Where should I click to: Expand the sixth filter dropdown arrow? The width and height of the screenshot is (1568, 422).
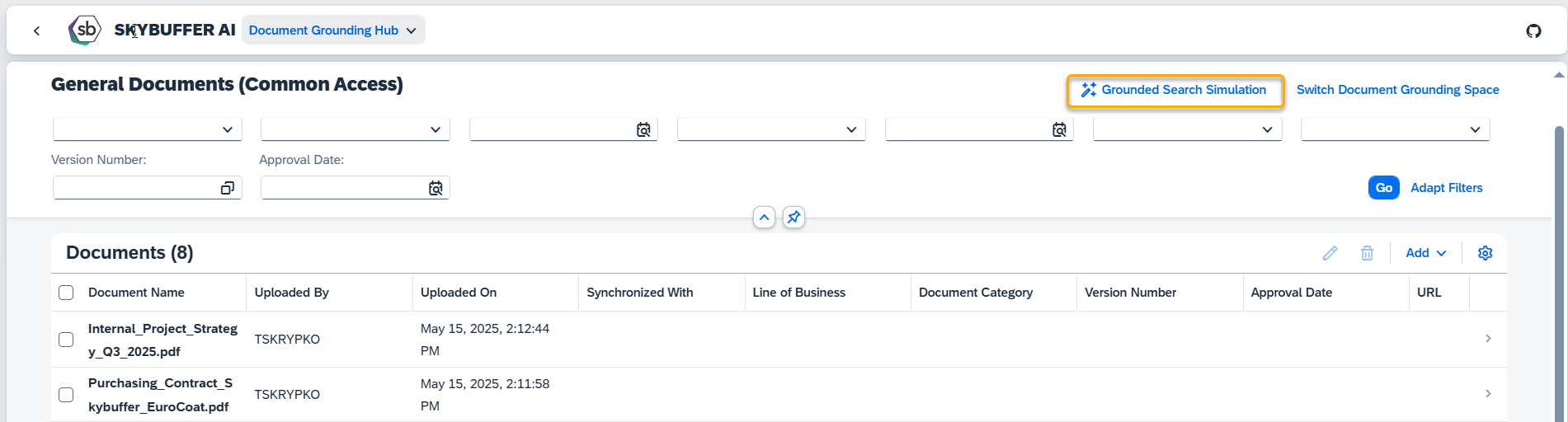click(1267, 129)
